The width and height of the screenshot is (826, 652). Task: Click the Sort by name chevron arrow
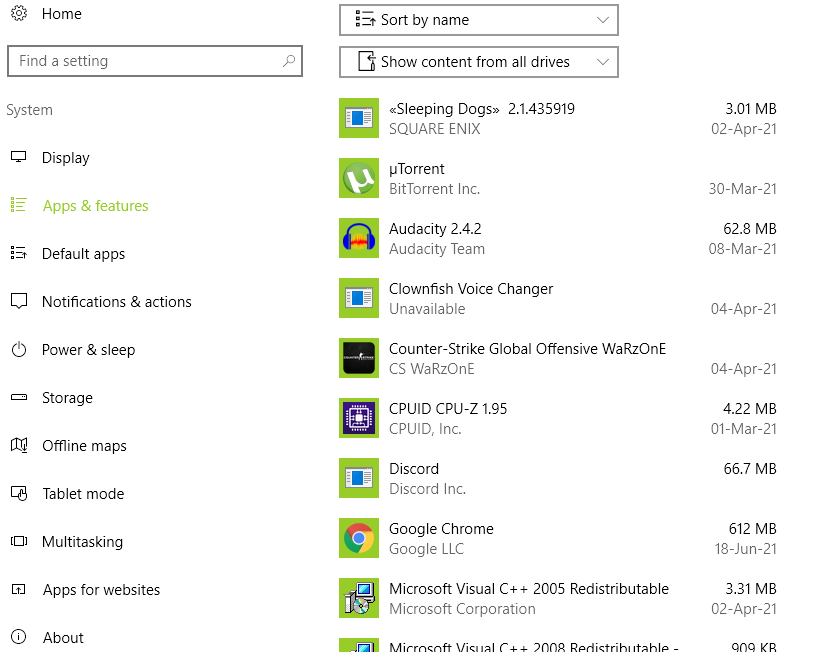tap(603, 20)
